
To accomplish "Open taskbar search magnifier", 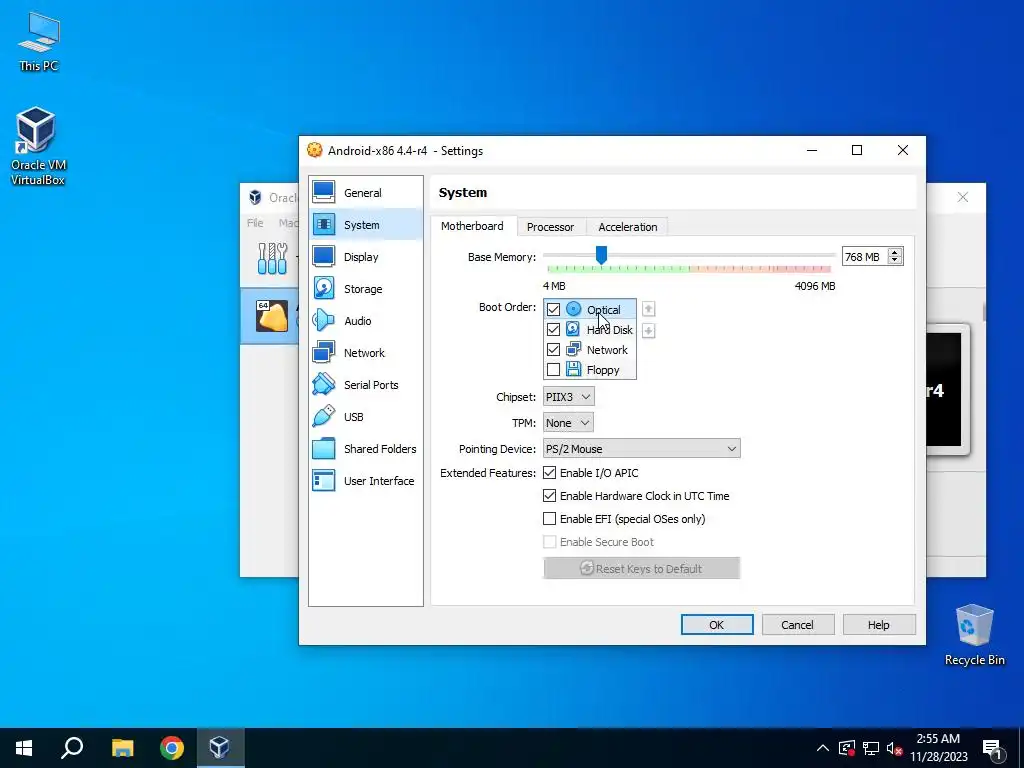I will pos(72,748).
